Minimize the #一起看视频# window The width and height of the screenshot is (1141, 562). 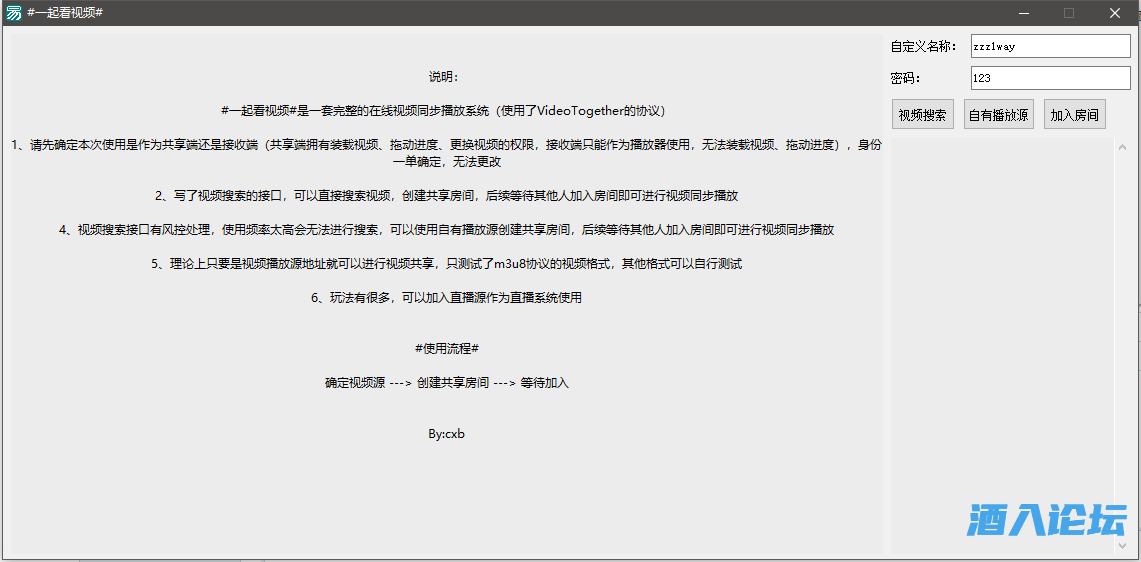pyautogui.click(x=1025, y=12)
